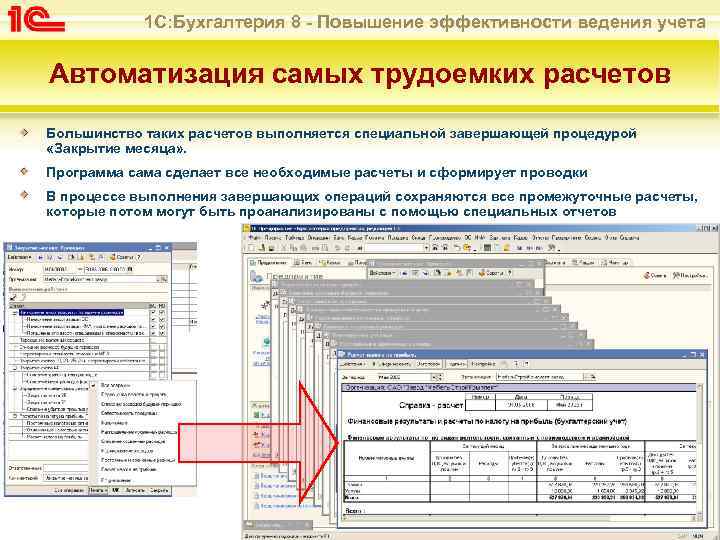Viewport: 720px width, 540px height.
Task: Open the search combo box in main toolbar
Action: (x=398, y=248)
